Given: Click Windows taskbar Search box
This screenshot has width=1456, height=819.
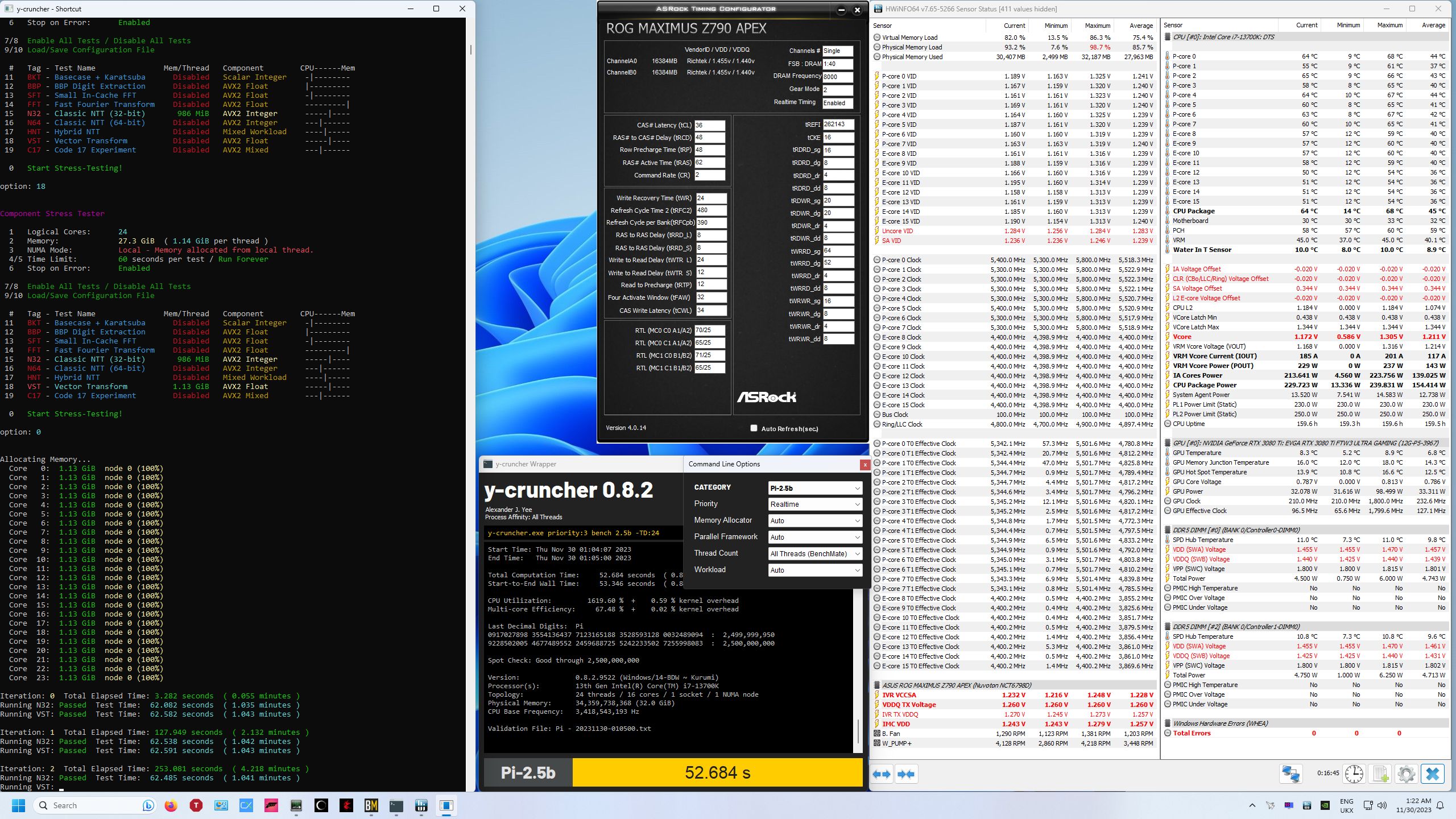Looking at the screenshot, I should coord(96,805).
